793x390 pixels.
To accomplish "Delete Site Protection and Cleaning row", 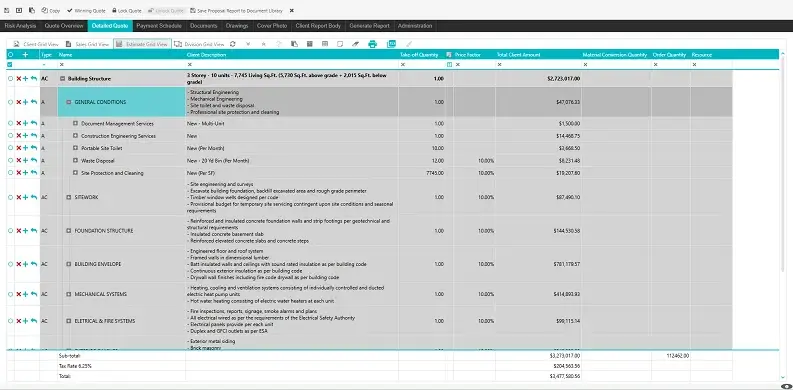I will tap(19, 173).
